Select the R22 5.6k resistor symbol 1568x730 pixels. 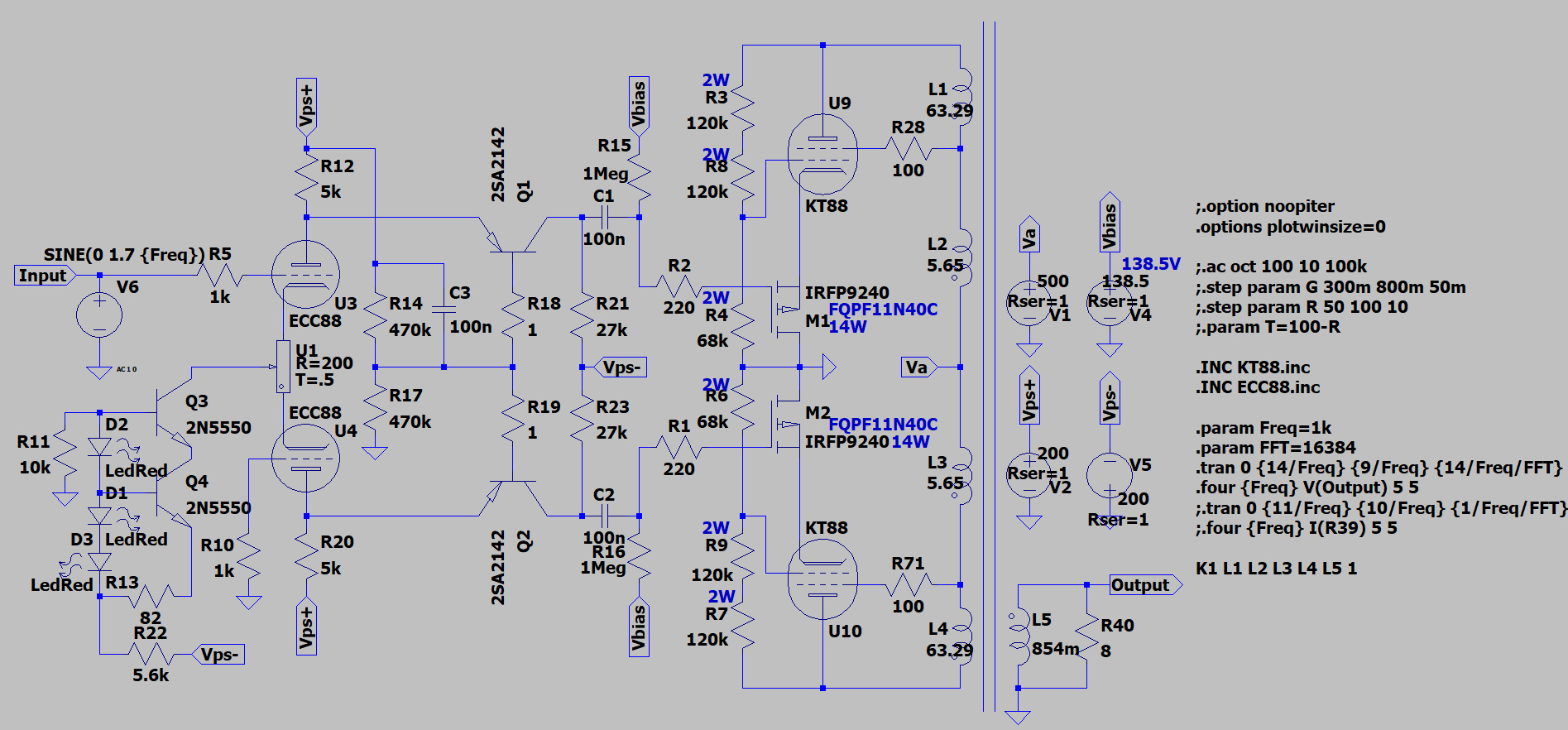tap(151, 654)
